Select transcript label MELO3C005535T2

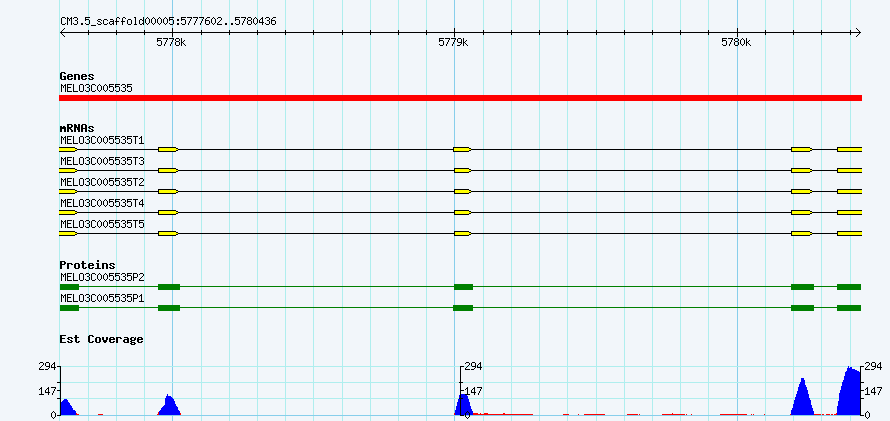pyautogui.click(x=102, y=182)
